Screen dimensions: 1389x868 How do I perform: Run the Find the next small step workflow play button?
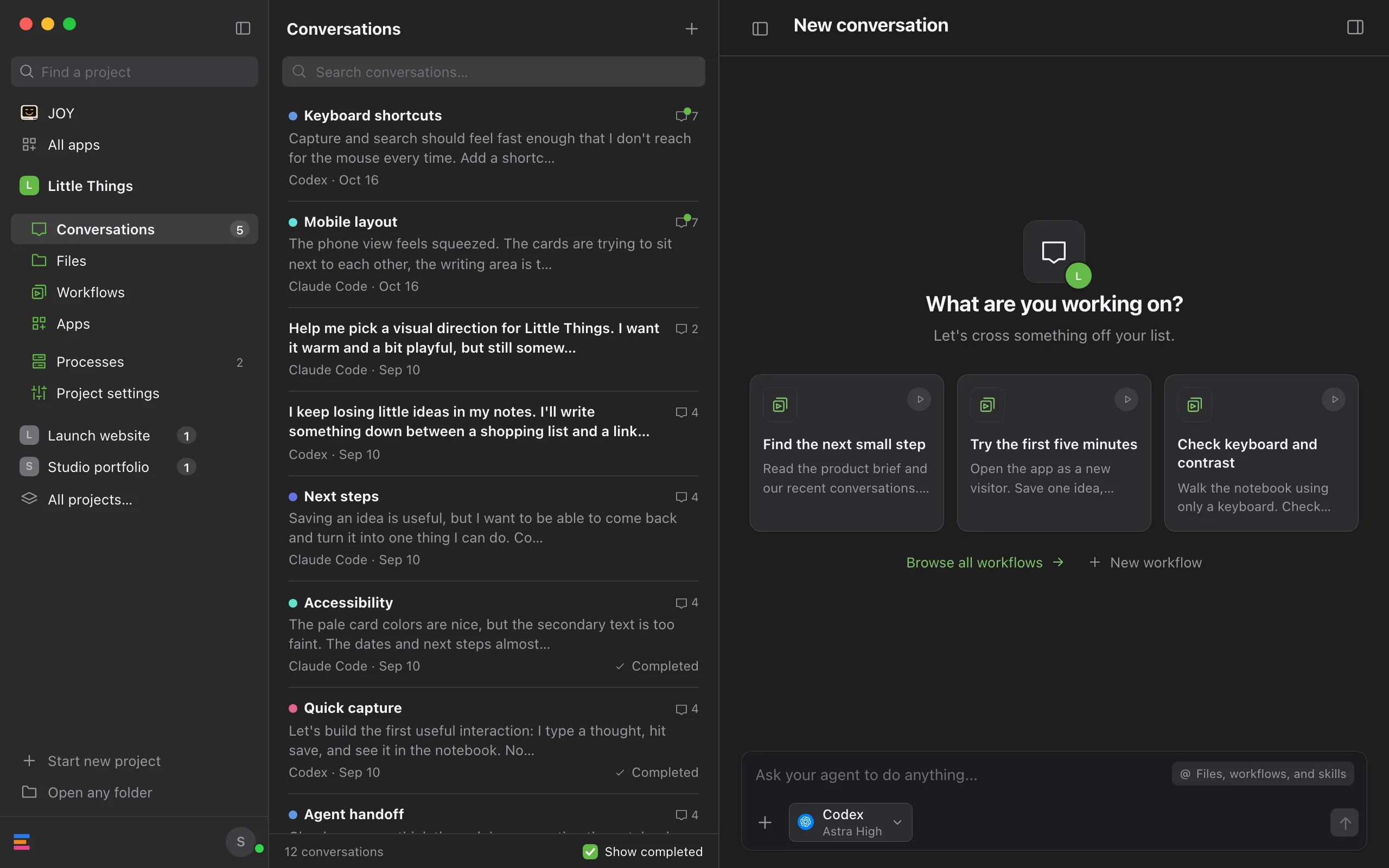click(x=920, y=400)
